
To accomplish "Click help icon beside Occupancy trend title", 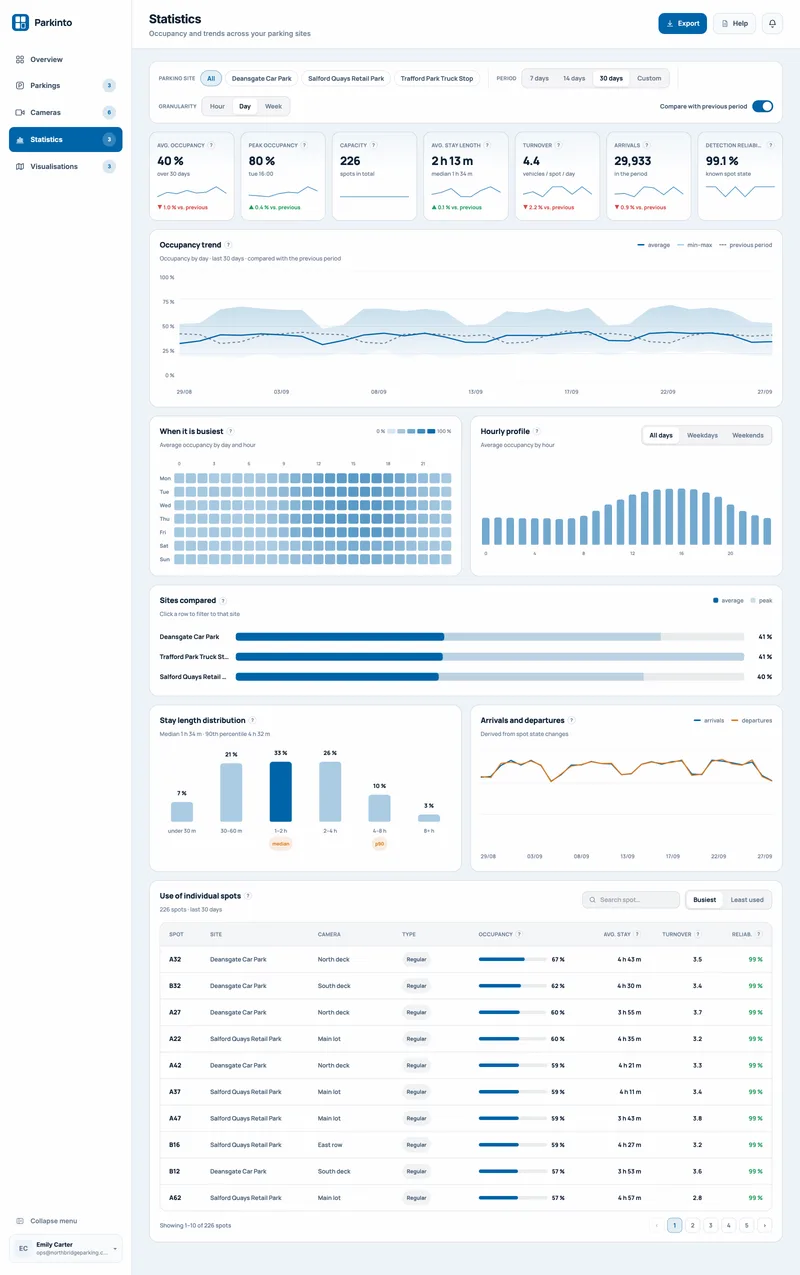I will pos(228,245).
